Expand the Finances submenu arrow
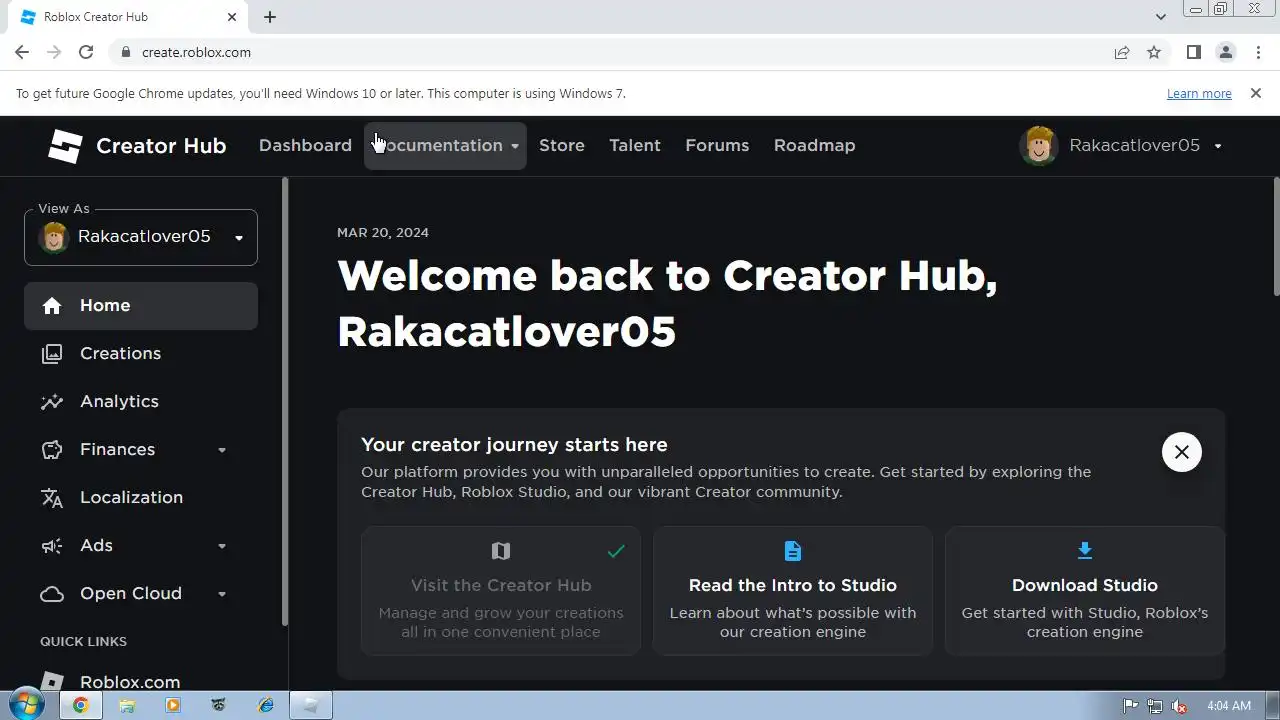 [222, 450]
